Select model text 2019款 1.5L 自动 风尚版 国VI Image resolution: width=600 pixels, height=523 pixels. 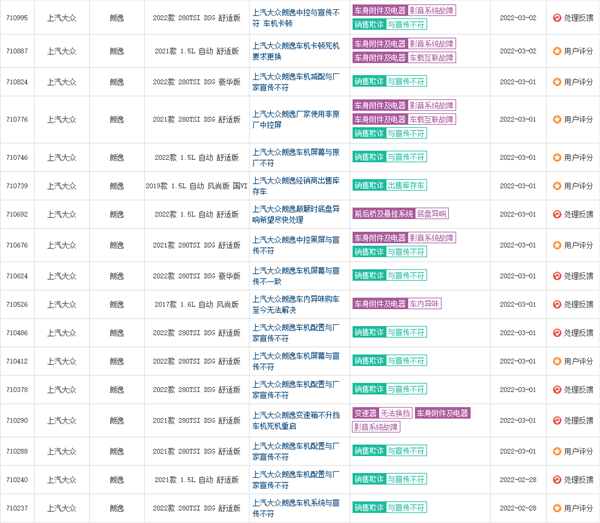coord(196,186)
